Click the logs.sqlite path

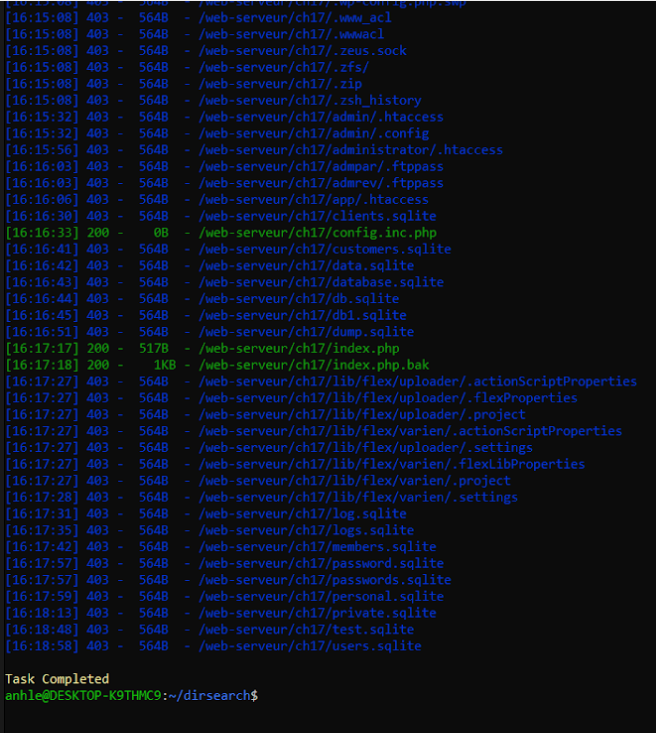point(306,531)
